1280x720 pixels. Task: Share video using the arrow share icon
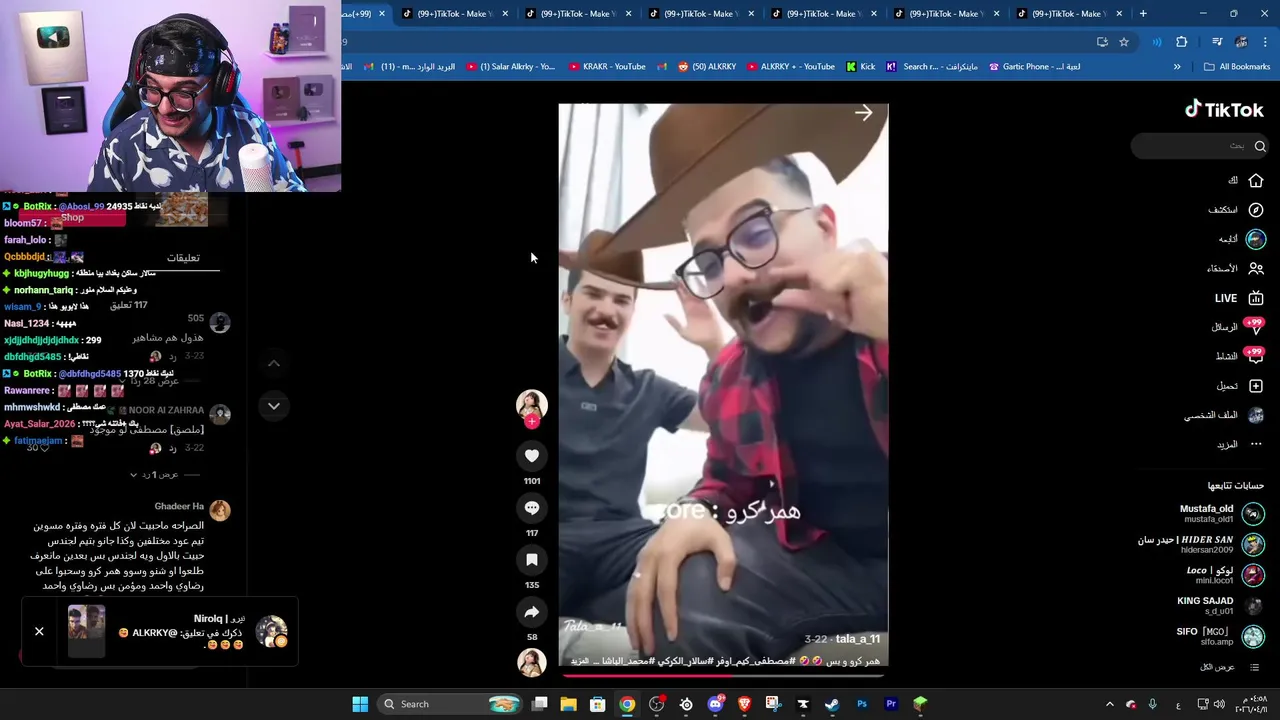532,612
